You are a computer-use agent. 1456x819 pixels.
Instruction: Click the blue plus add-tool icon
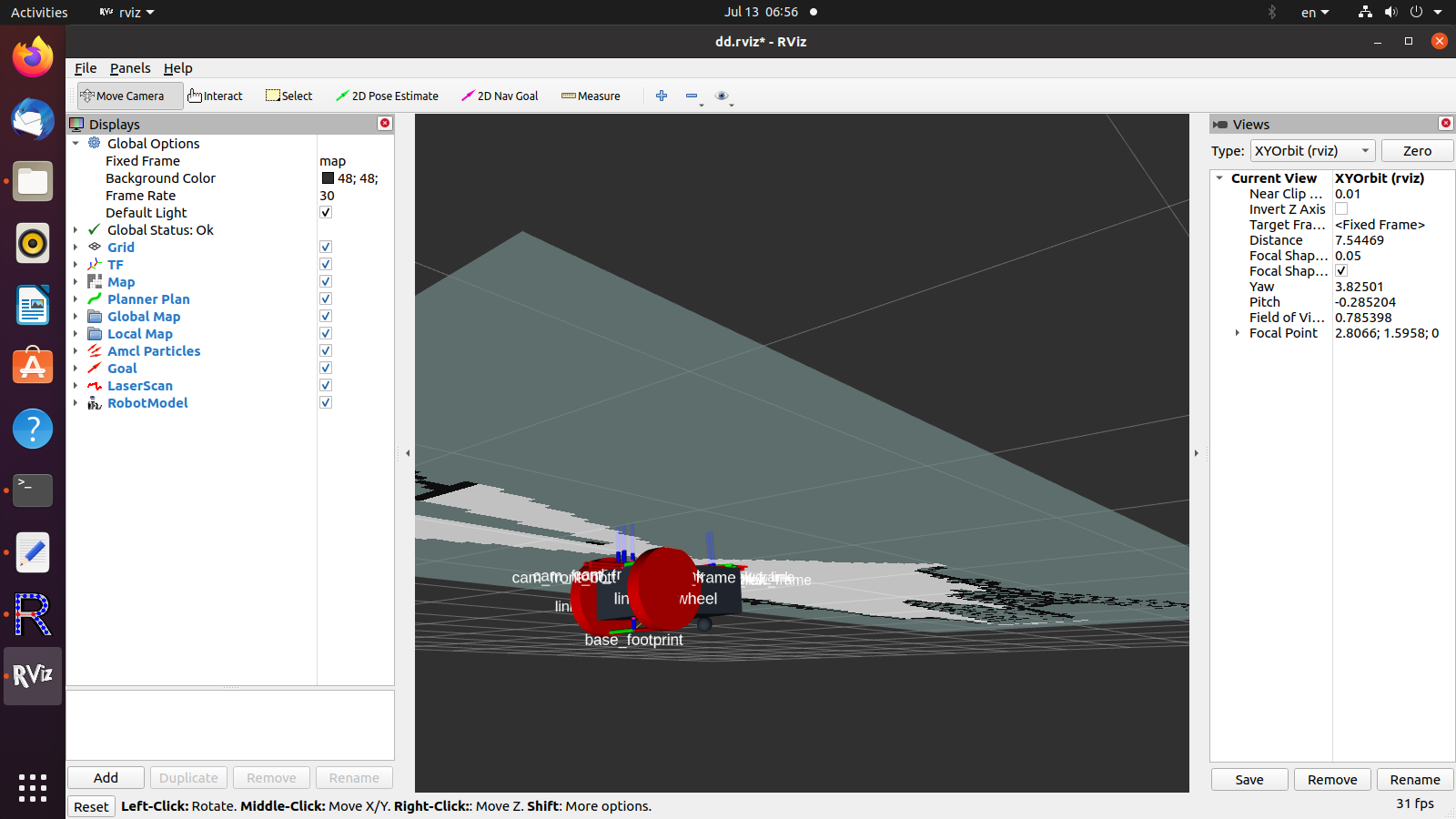[662, 96]
